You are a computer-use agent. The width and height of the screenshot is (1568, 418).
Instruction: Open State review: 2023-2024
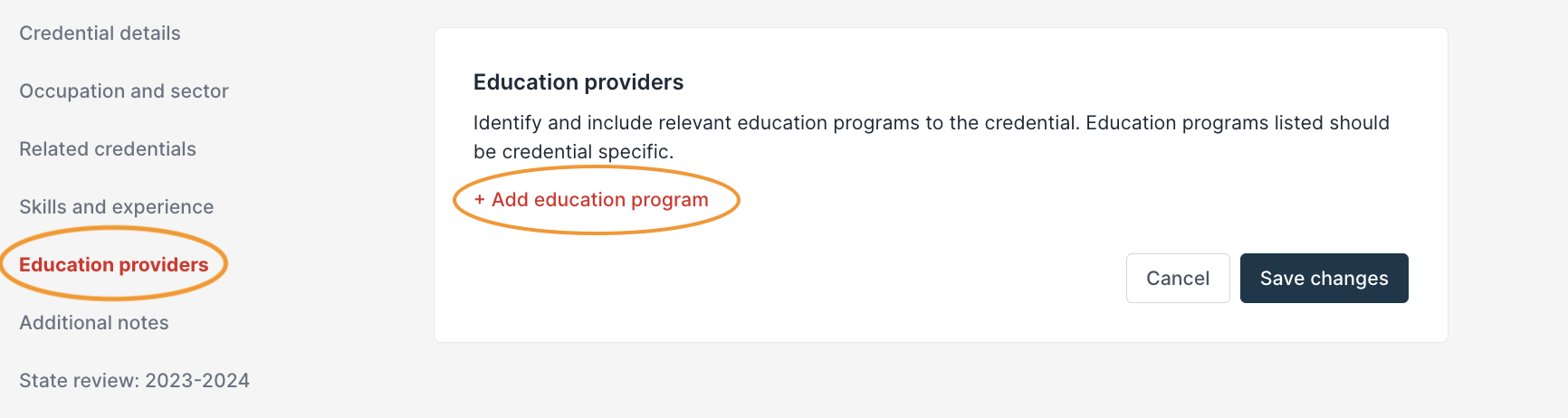(134, 381)
